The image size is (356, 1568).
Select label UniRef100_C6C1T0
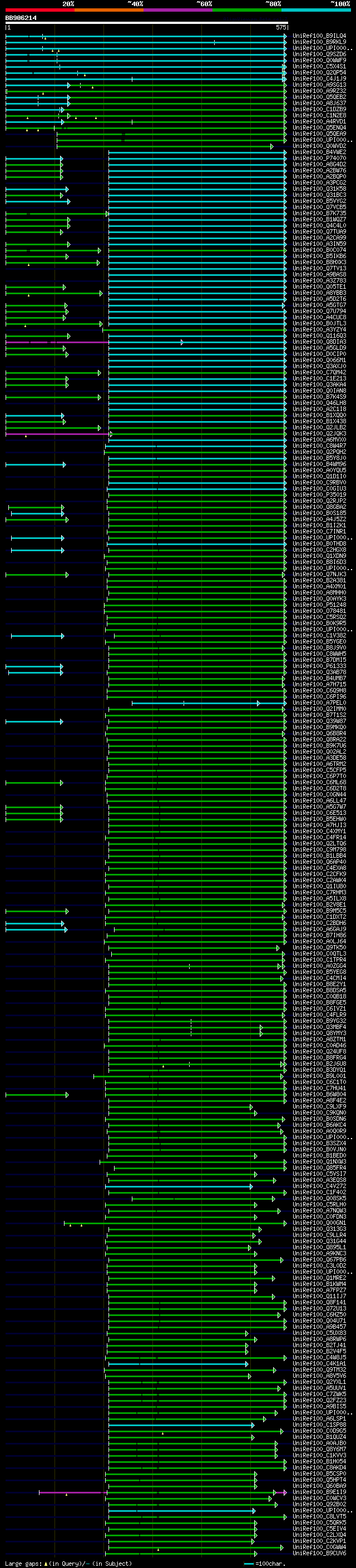pos(319,1082)
